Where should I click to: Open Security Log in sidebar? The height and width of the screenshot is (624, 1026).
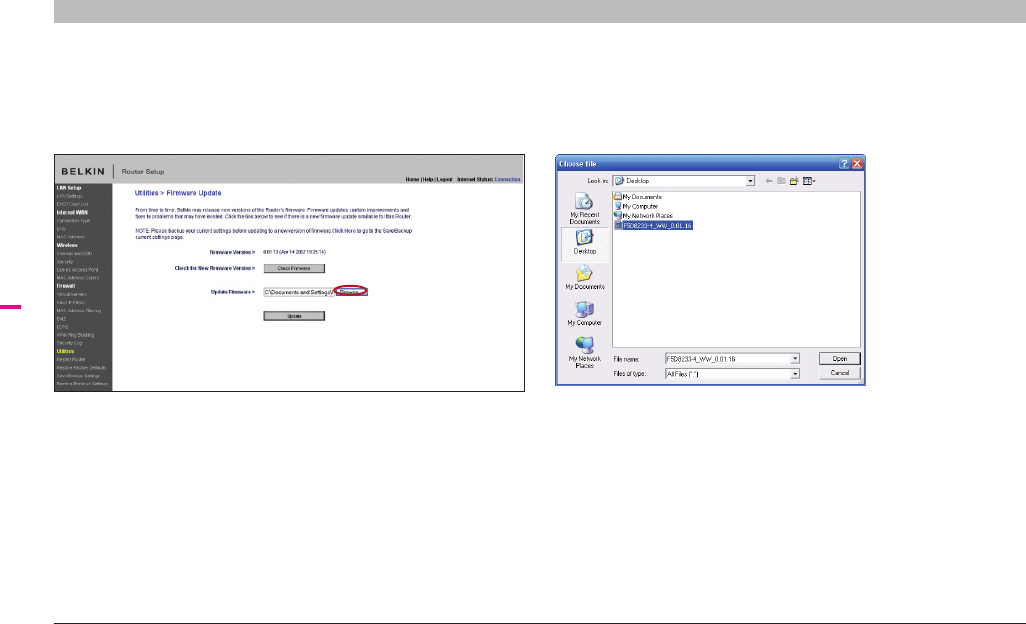click(69, 343)
